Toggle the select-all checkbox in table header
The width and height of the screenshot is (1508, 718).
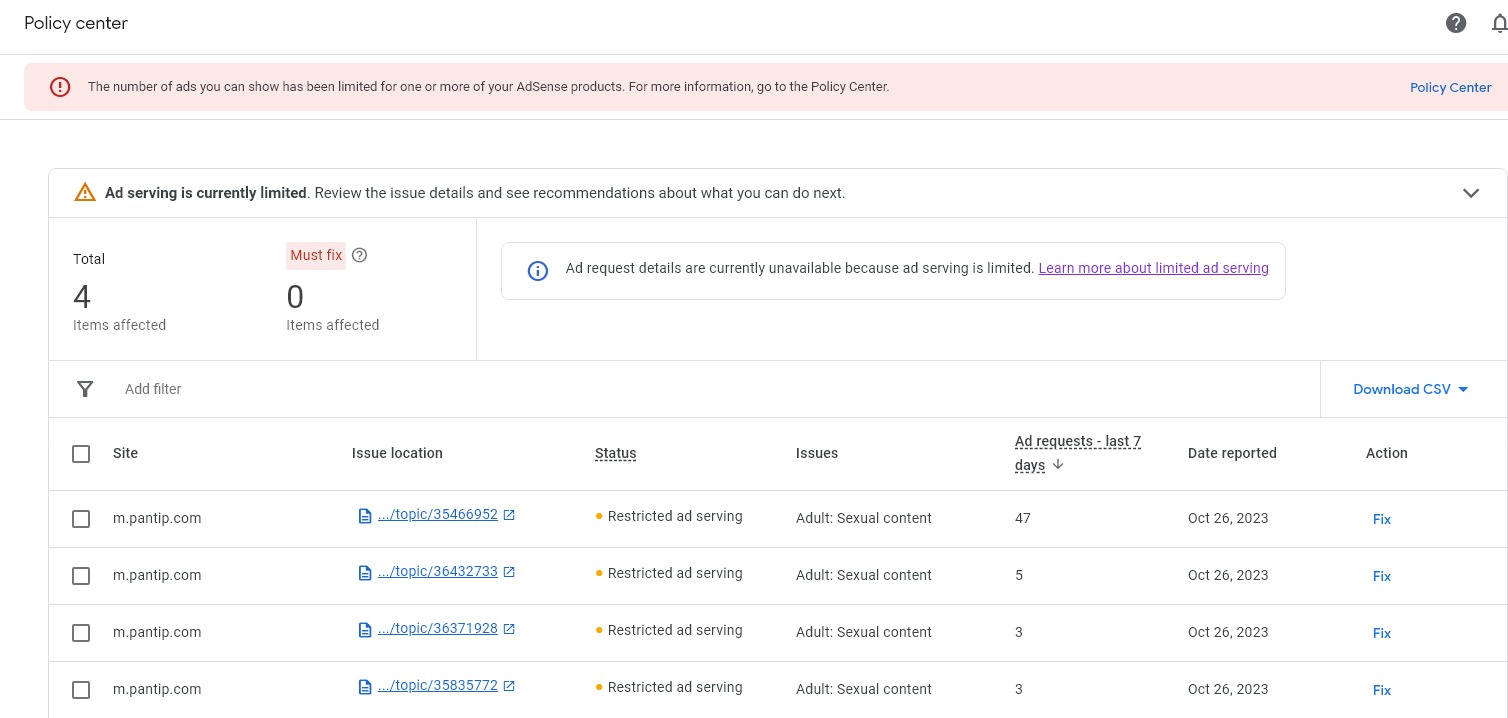pyautogui.click(x=81, y=454)
